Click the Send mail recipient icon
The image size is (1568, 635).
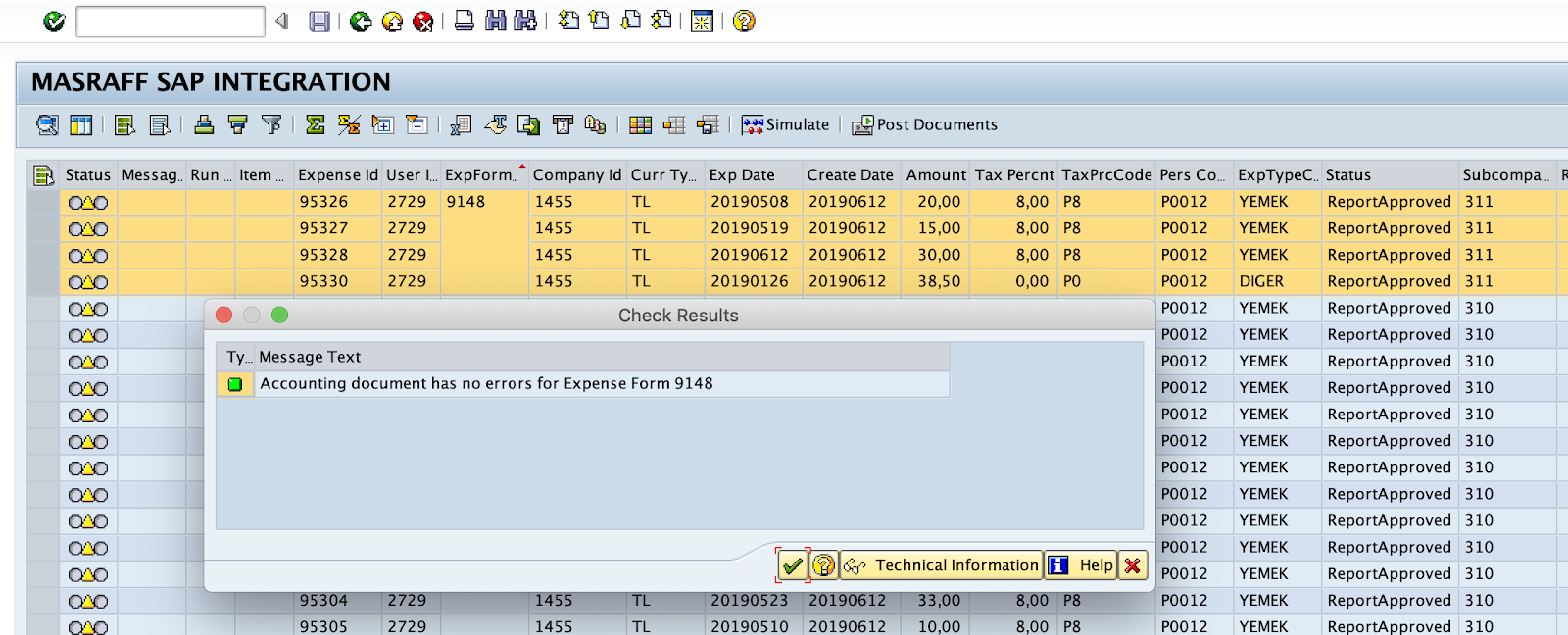[x=563, y=124]
